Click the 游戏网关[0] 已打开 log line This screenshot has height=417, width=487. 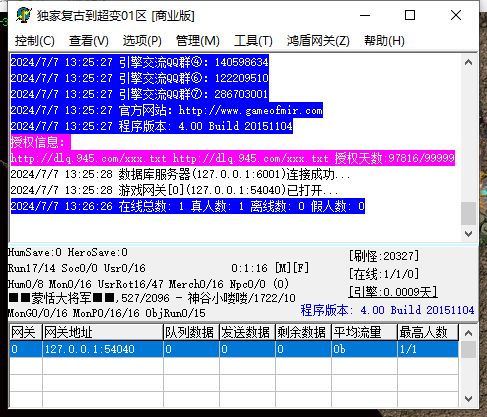pos(174,190)
